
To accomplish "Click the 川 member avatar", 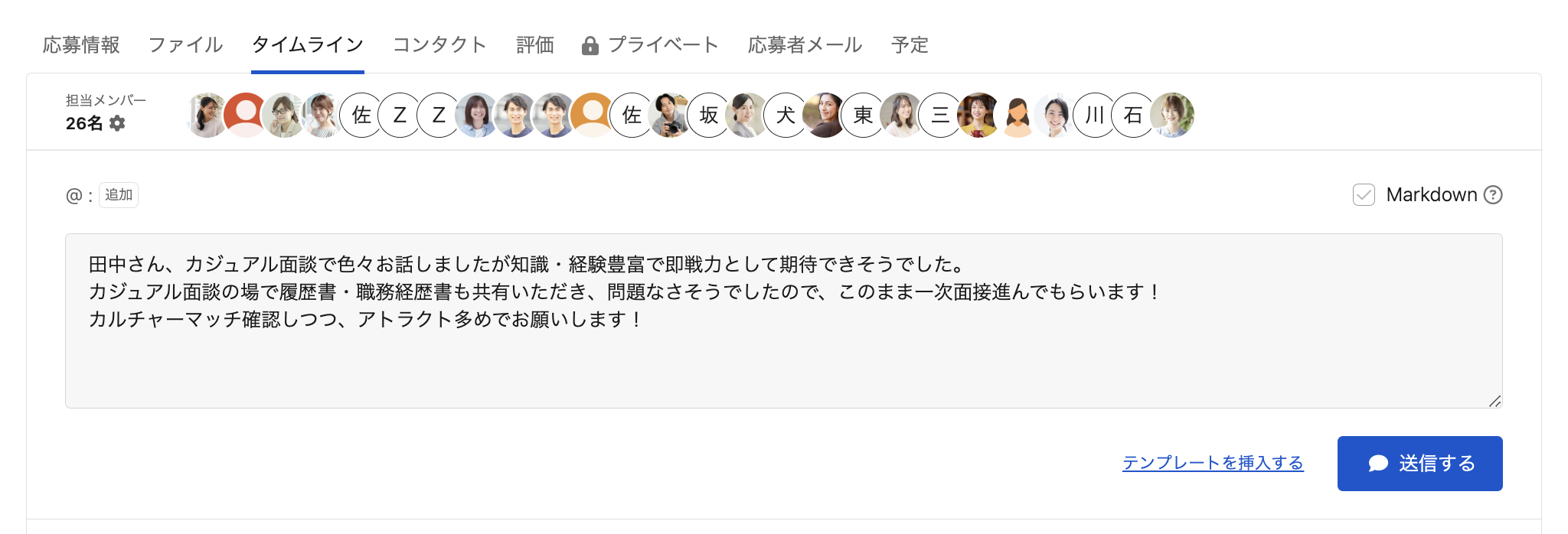I will [1095, 116].
